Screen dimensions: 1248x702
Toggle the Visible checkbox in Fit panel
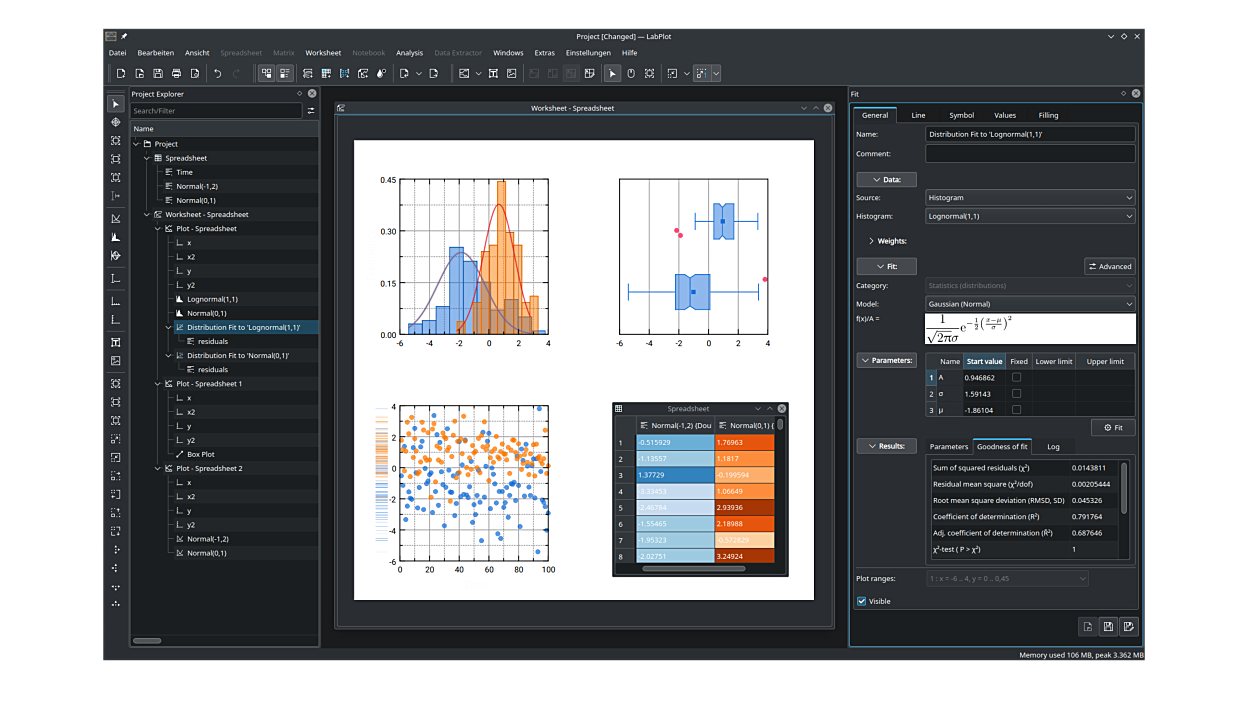pyautogui.click(x=862, y=601)
